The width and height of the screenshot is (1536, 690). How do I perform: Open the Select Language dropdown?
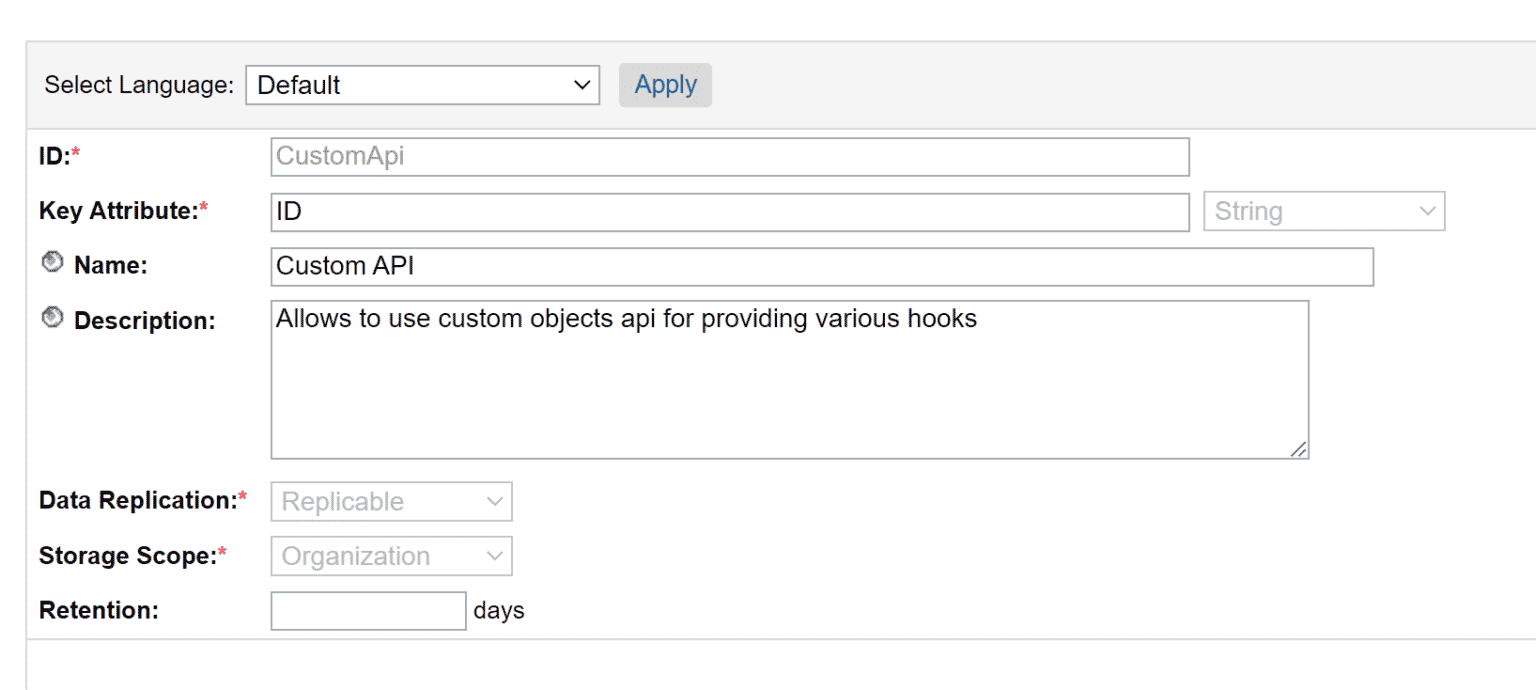(x=420, y=85)
